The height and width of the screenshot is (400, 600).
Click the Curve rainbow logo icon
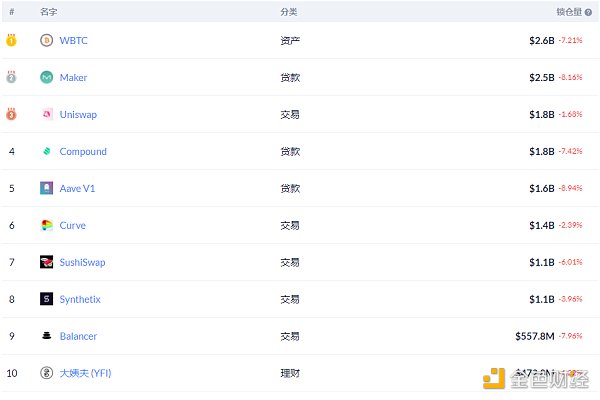(x=46, y=225)
